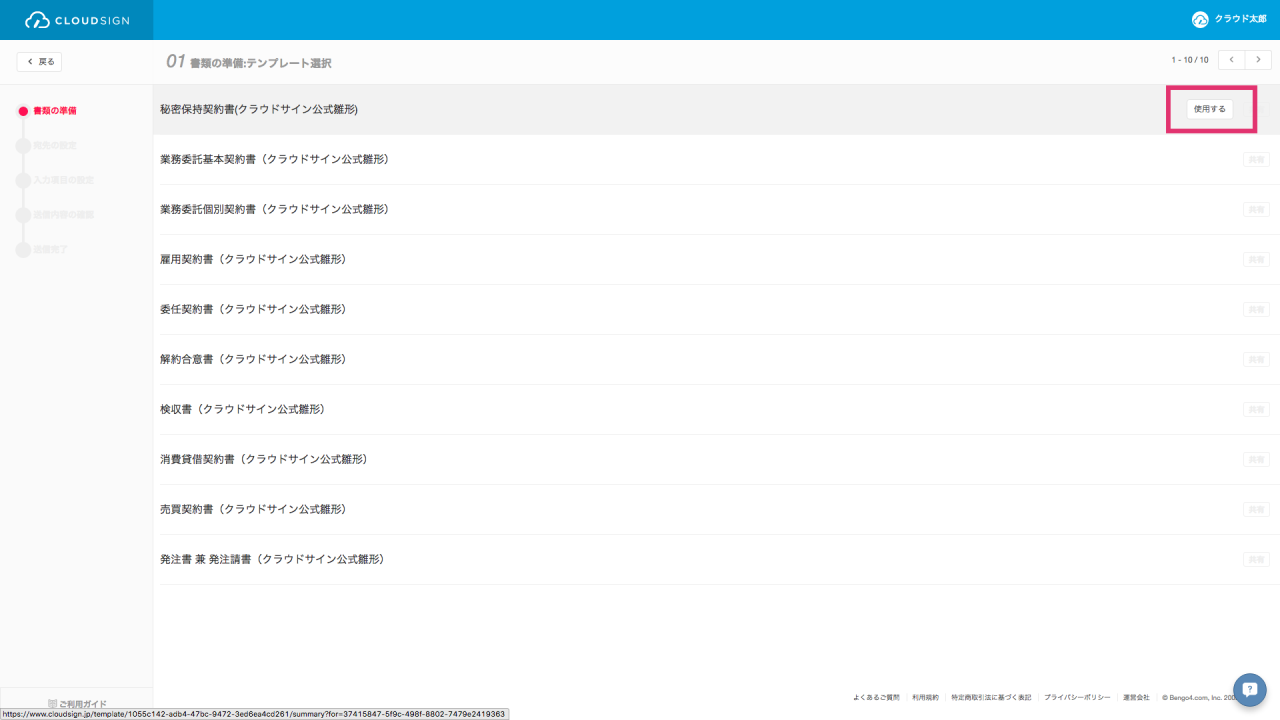Open the 運営会社 footer link
The width and height of the screenshot is (1280, 720).
(1136, 697)
